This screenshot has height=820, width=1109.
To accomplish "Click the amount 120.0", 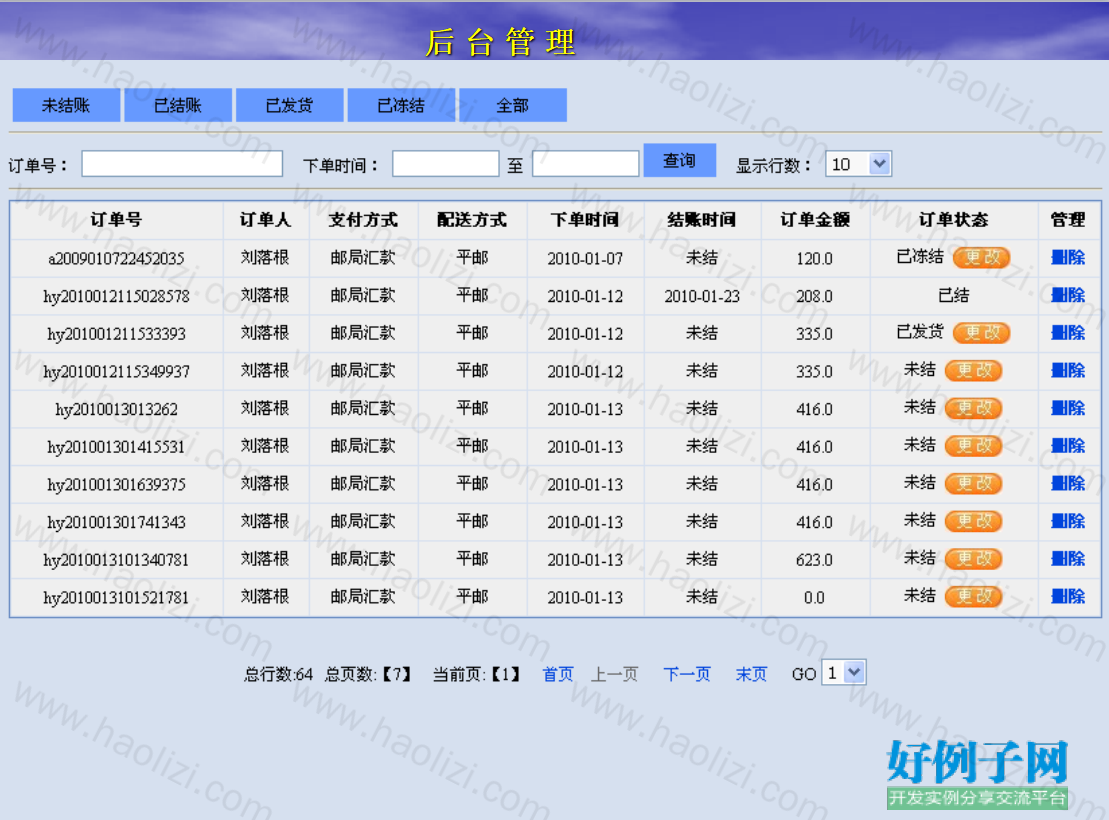I will coord(814,259).
